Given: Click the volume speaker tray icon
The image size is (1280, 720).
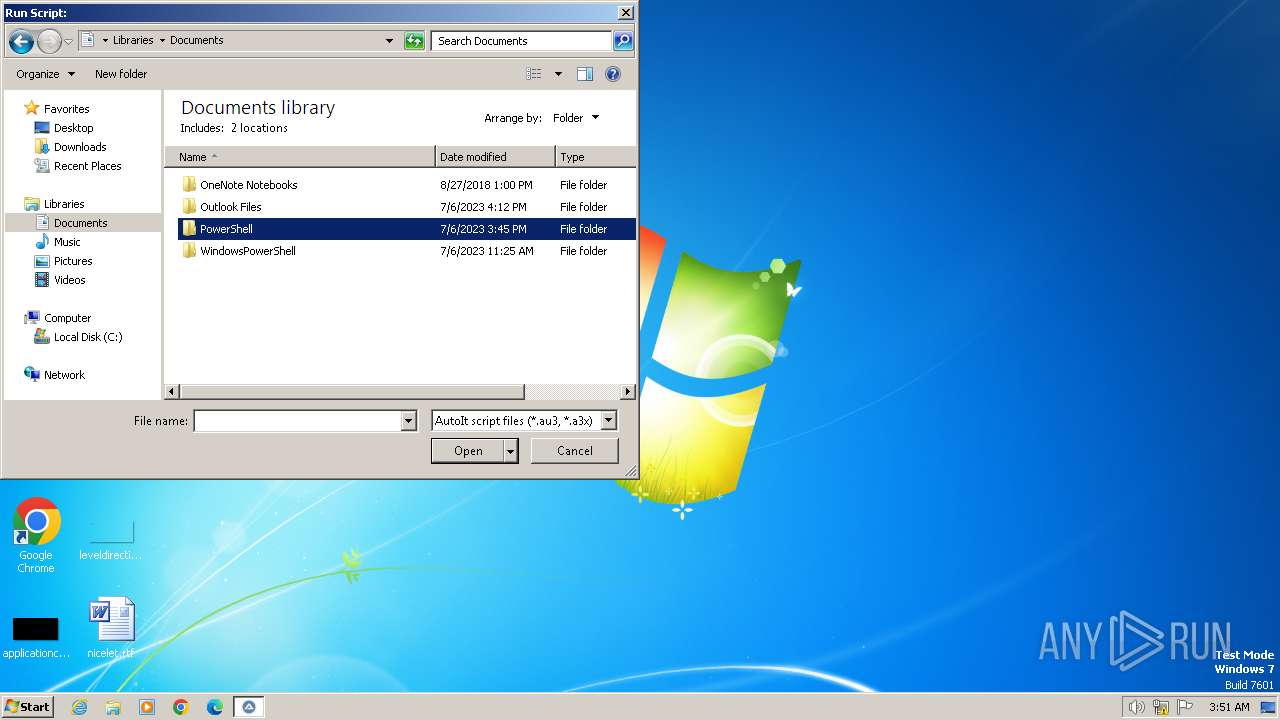Looking at the screenshot, I should click(1136, 707).
